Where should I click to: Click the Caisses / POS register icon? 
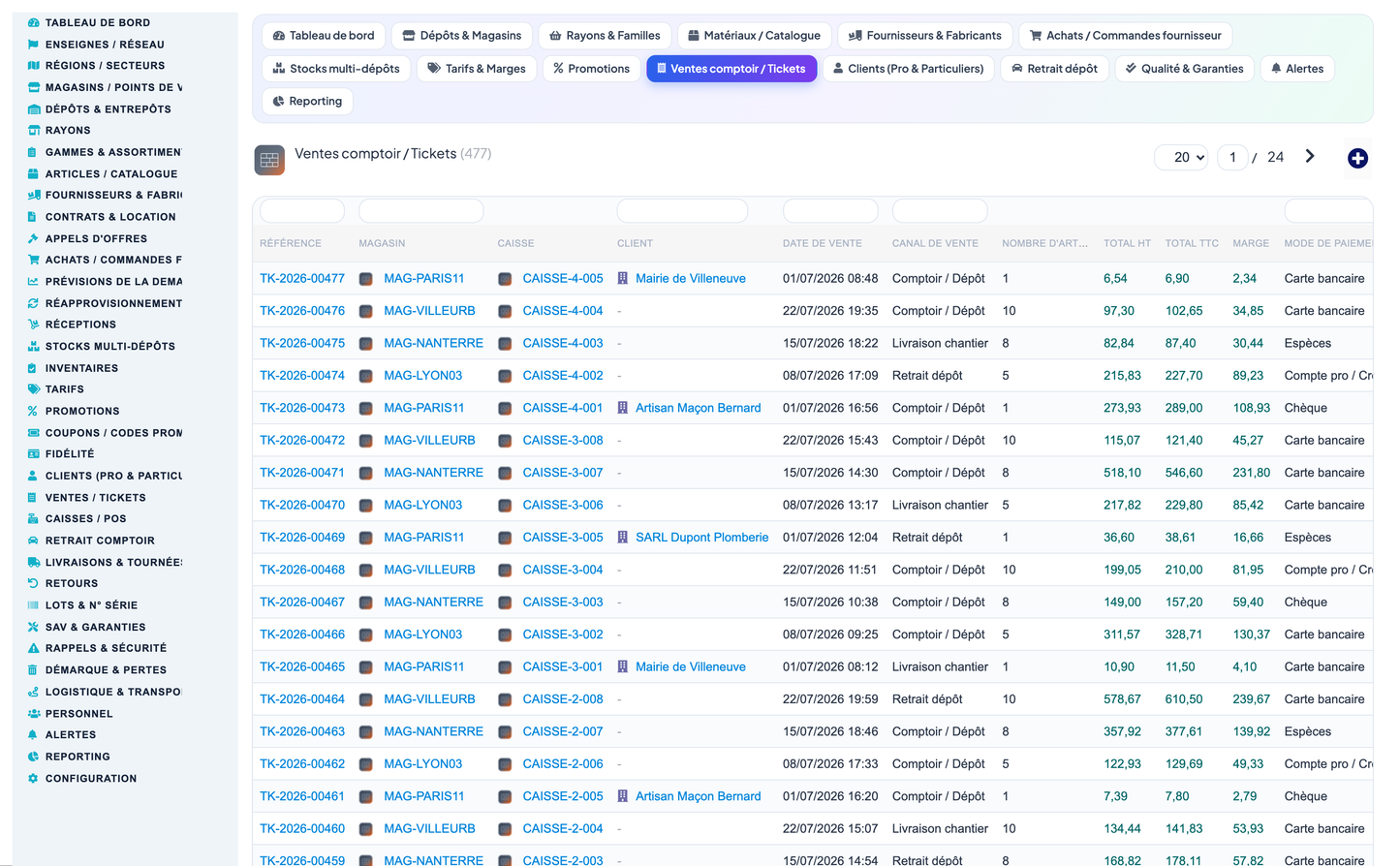pyautogui.click(x=34, y=519)
